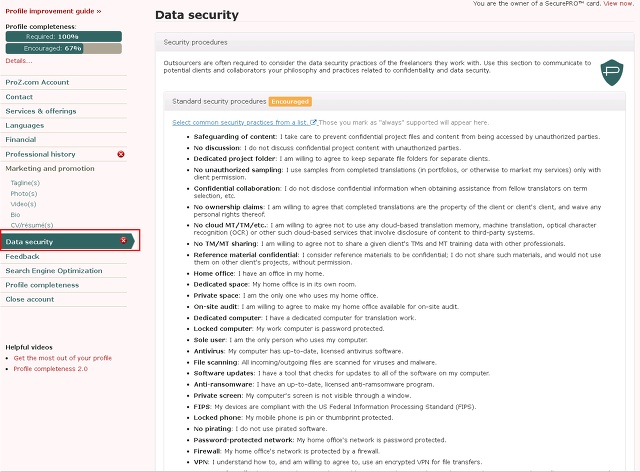Go to the Contact section
This screenshot has height=472, width=640.
point(19,97)
